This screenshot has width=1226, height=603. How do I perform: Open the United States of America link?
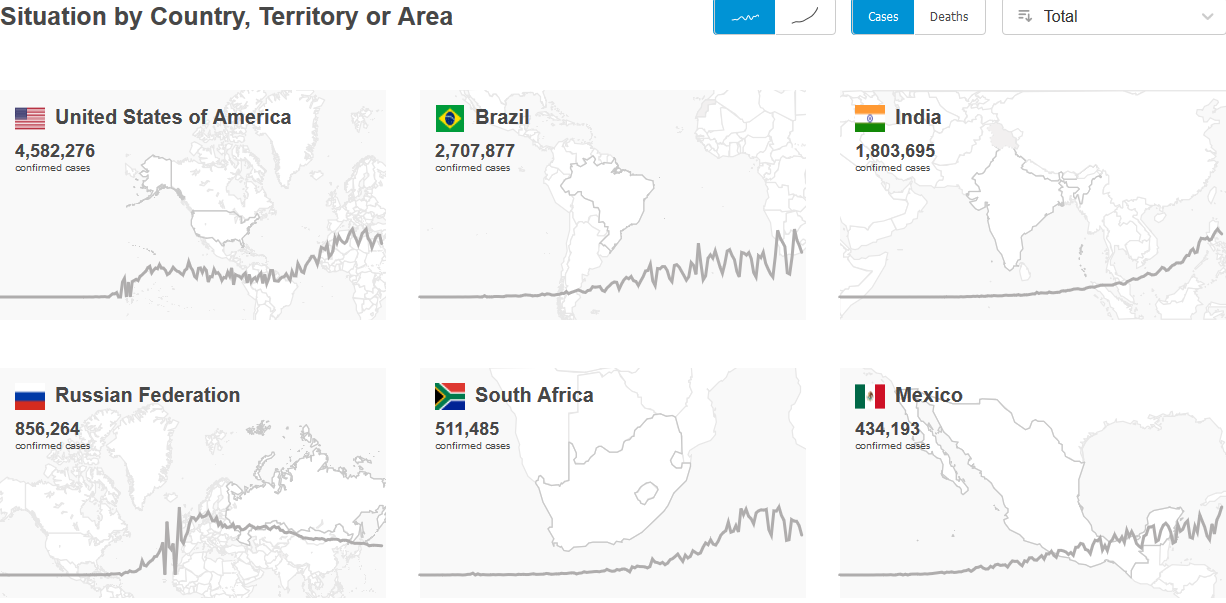tap(173, 117)
